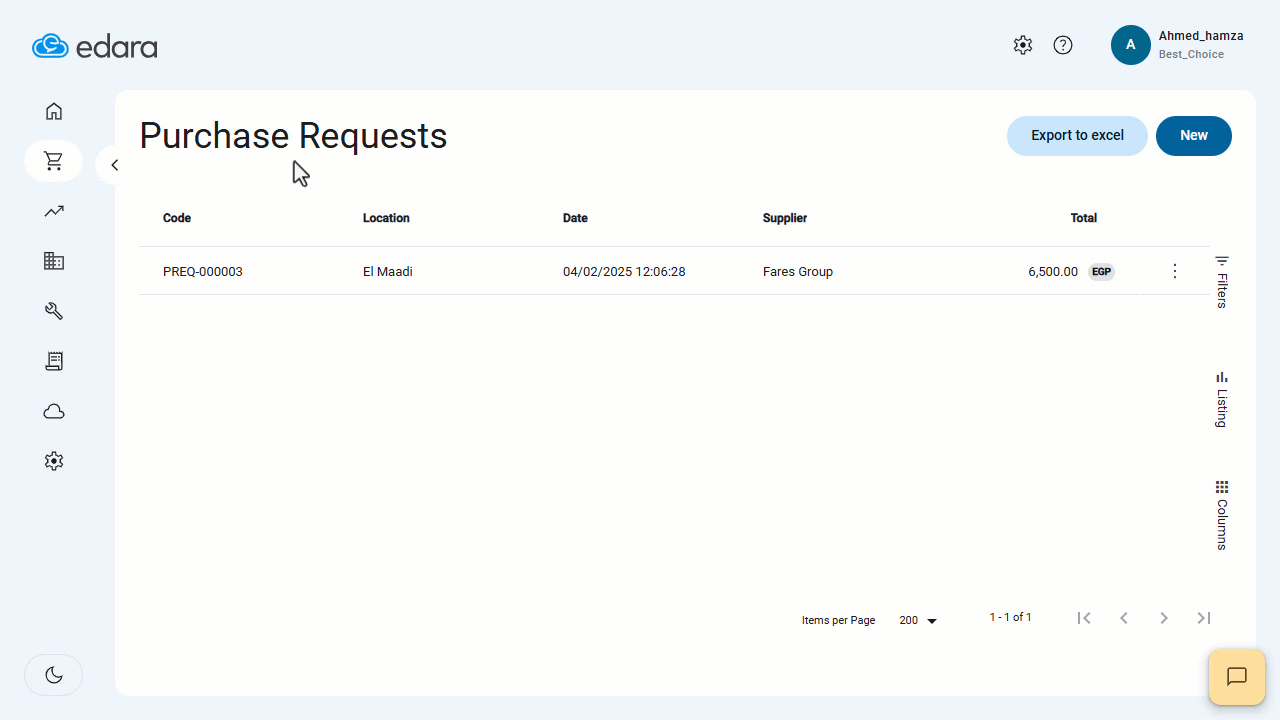Click the 6,500.00 total amount

(x=1053, y=272)
